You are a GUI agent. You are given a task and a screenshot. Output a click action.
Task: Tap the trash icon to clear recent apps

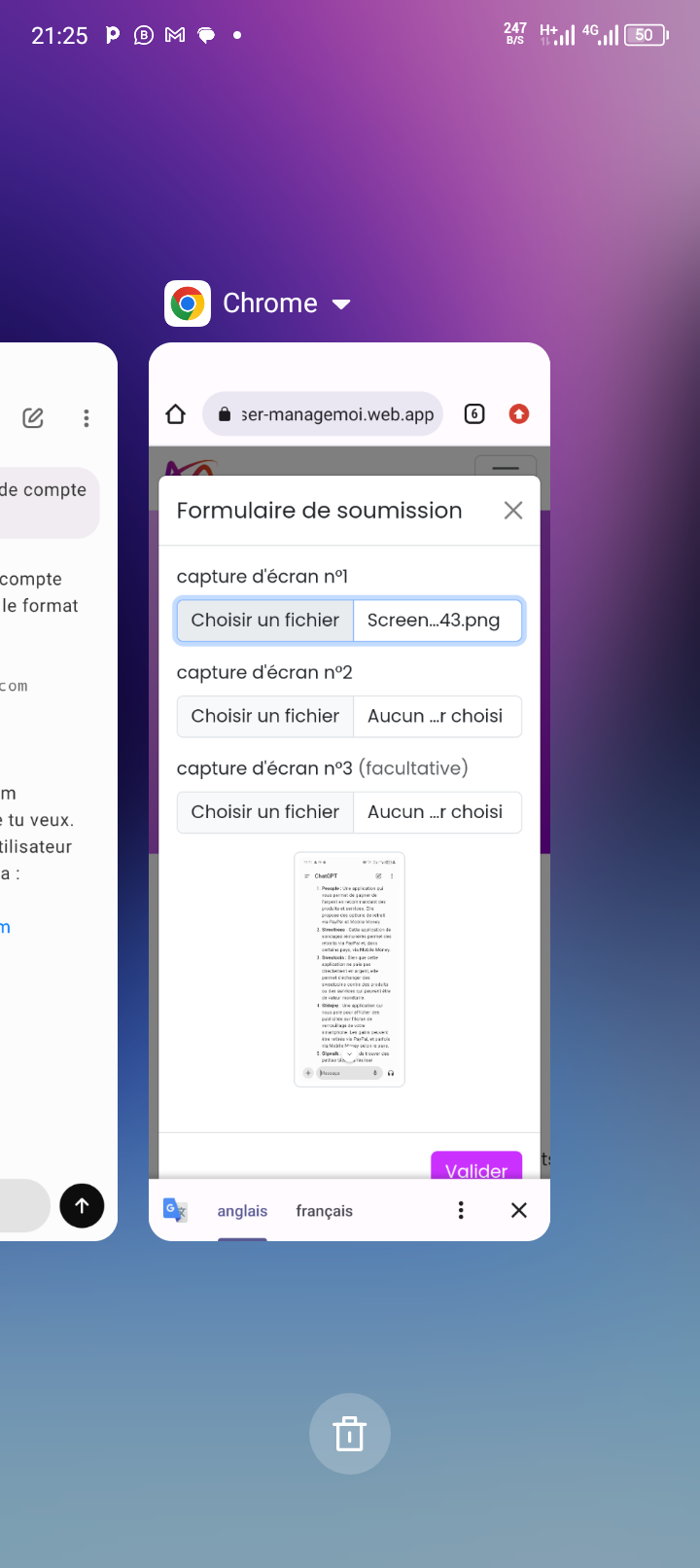(x=349, y=1434)
